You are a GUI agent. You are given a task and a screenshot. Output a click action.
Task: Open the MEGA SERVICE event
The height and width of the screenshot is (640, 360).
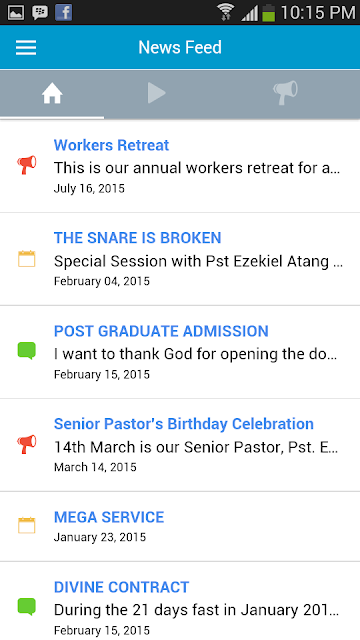[x=109, y=517]
